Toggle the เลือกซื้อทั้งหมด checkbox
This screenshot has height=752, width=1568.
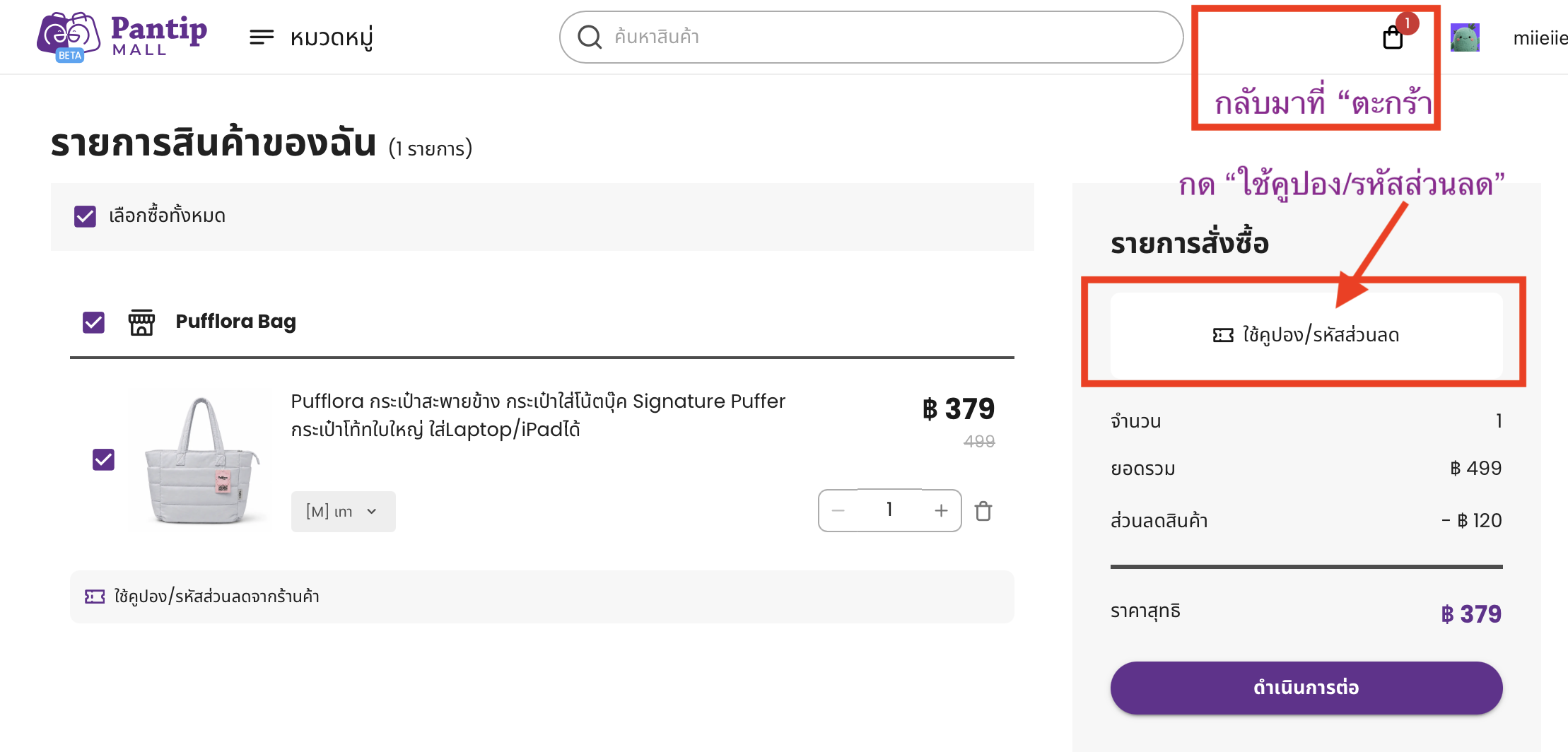click(x=85, y=216)
